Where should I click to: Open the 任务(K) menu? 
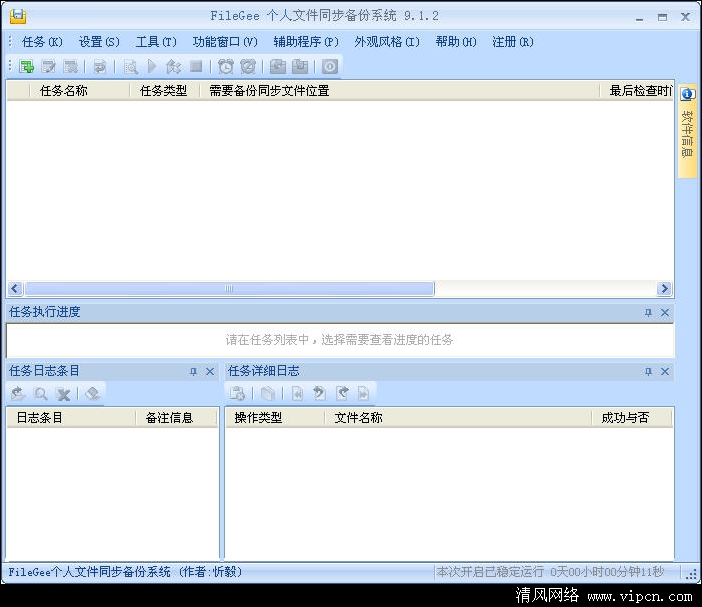[42, 42]
